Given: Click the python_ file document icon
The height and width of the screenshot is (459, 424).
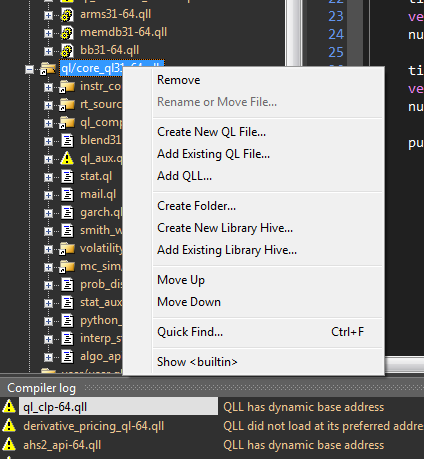Looking at the screenshot, I should (67, 321).
